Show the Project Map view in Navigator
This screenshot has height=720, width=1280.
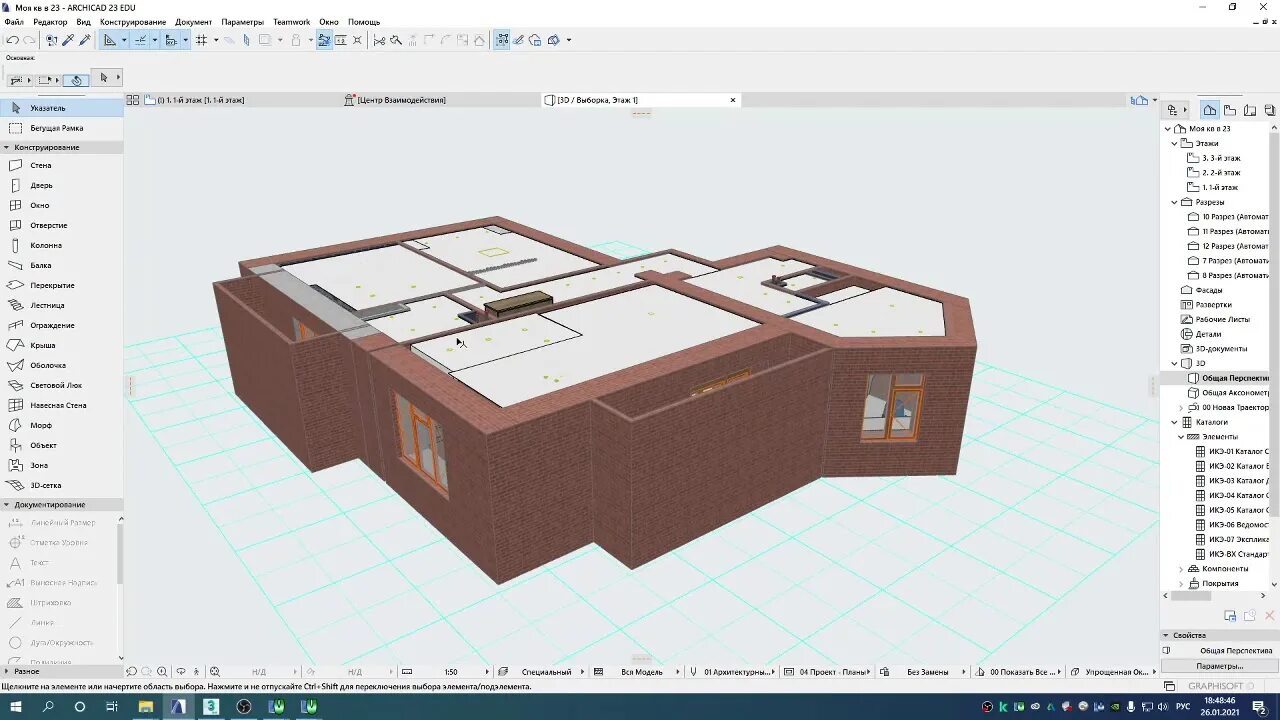pos(1210,110)
